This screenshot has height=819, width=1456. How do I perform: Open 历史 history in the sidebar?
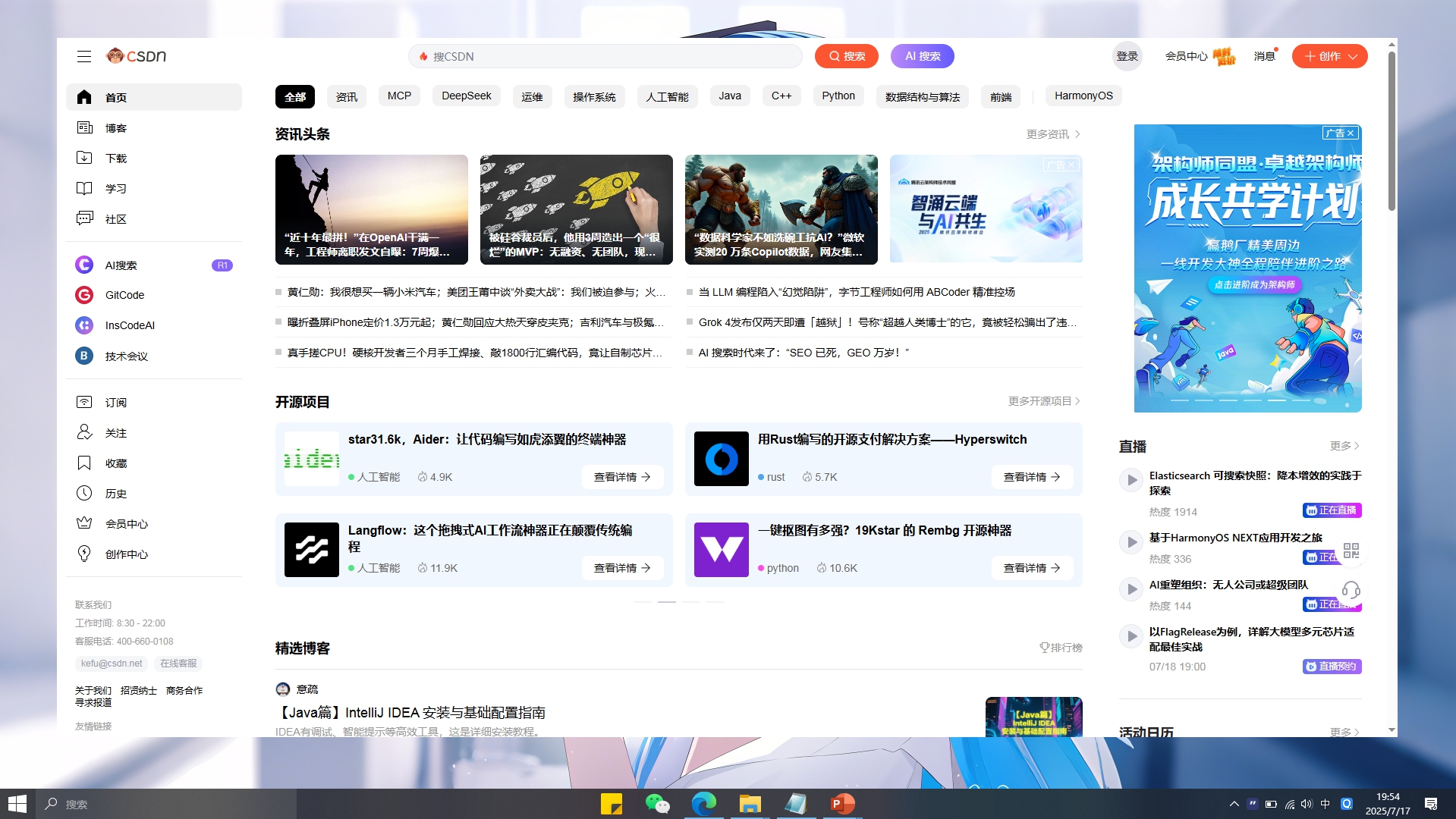154,494
